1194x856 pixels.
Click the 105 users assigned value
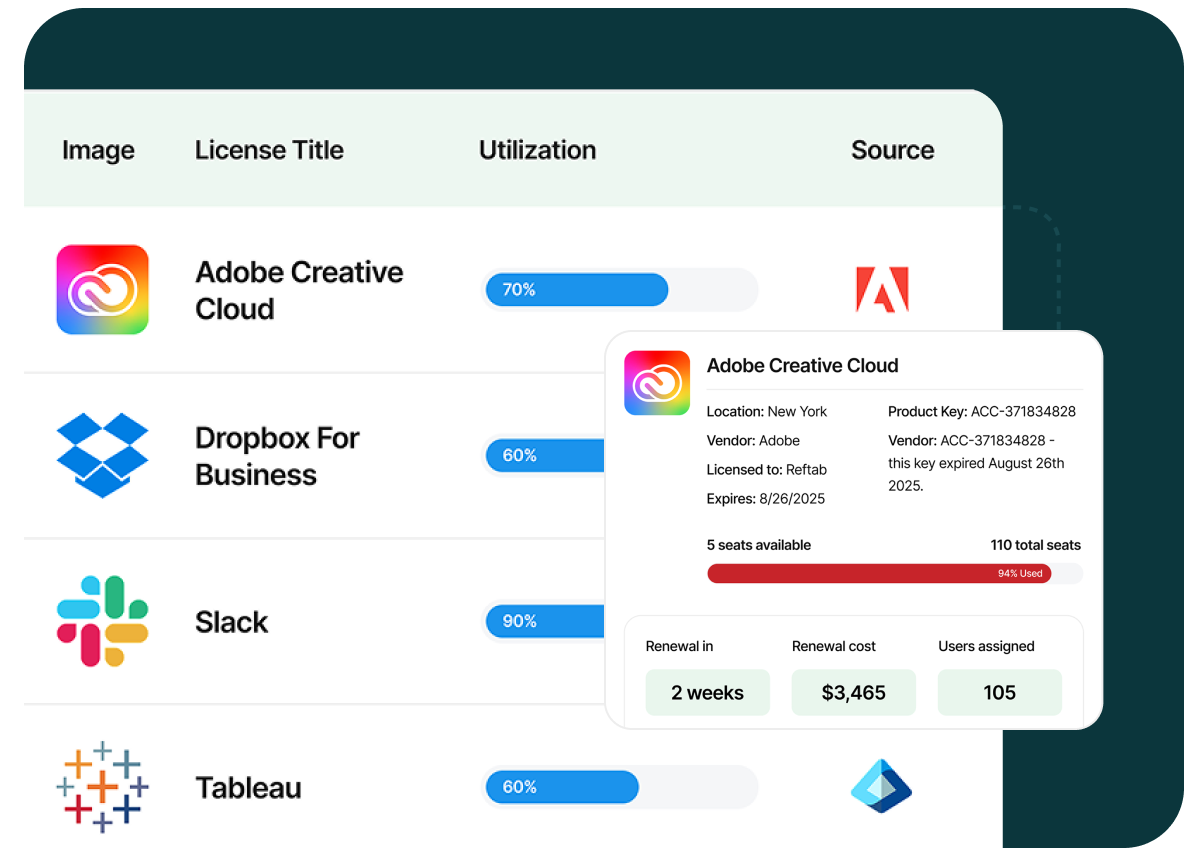pyautogui.click(x=1000, y=692)
